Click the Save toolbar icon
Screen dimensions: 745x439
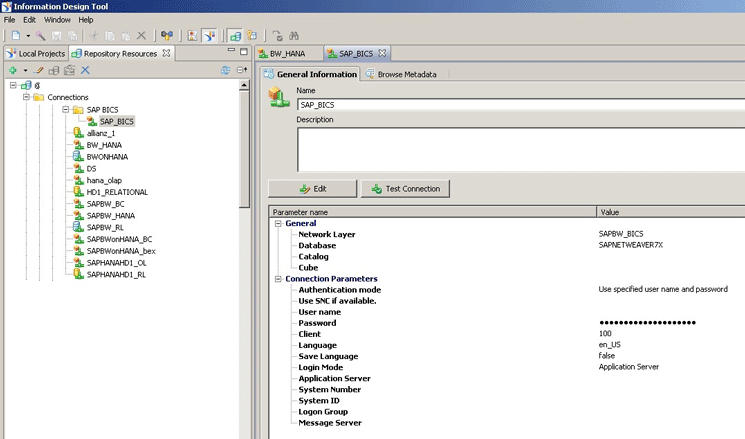(x=57, y=36)
